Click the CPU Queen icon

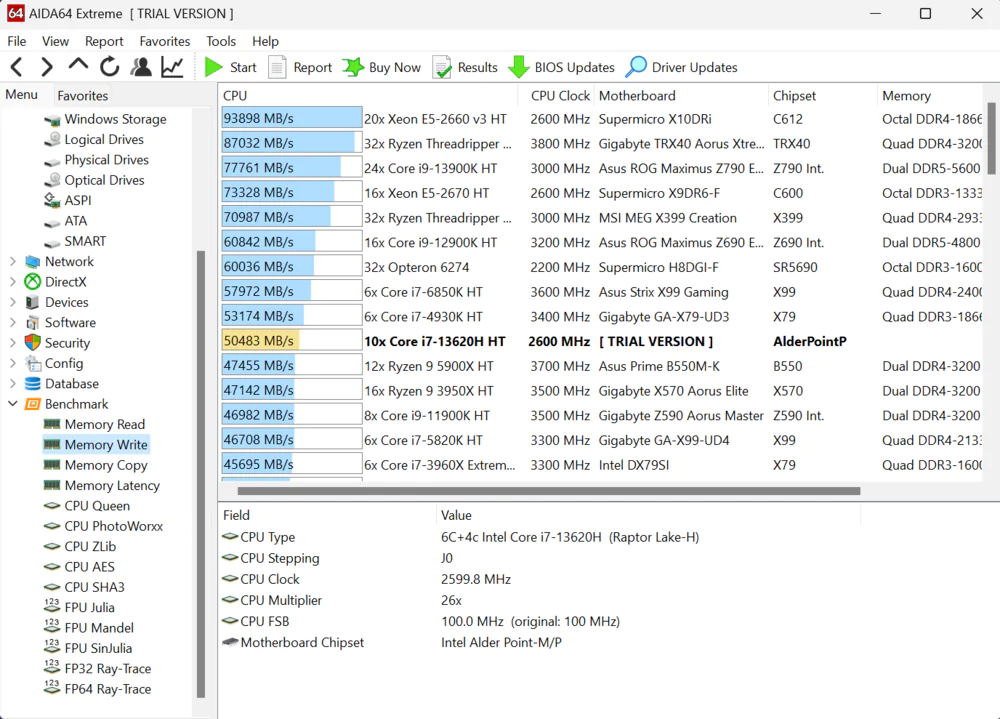tap(52, 506)
